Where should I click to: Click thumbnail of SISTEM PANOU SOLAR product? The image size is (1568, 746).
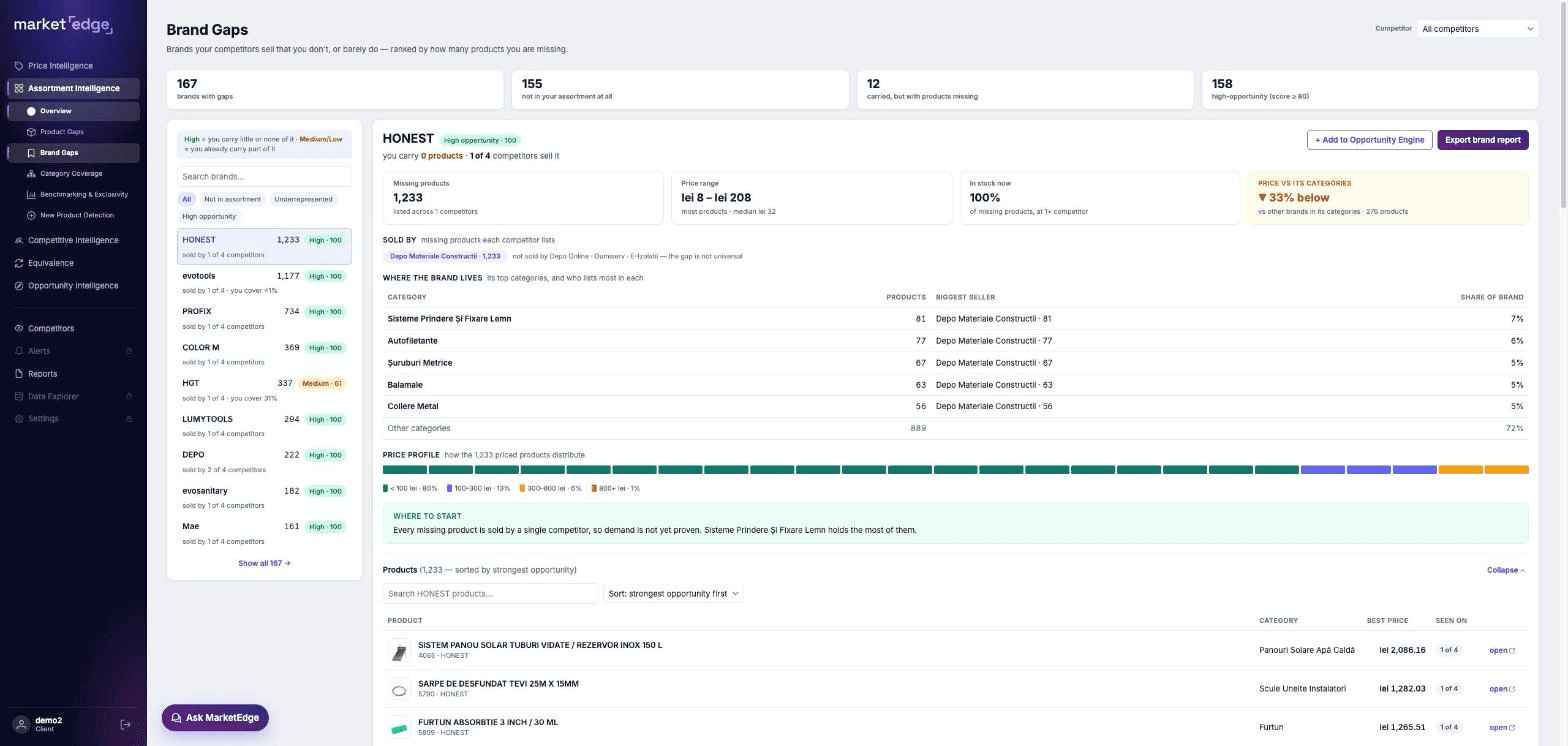[x=399, y=651]
